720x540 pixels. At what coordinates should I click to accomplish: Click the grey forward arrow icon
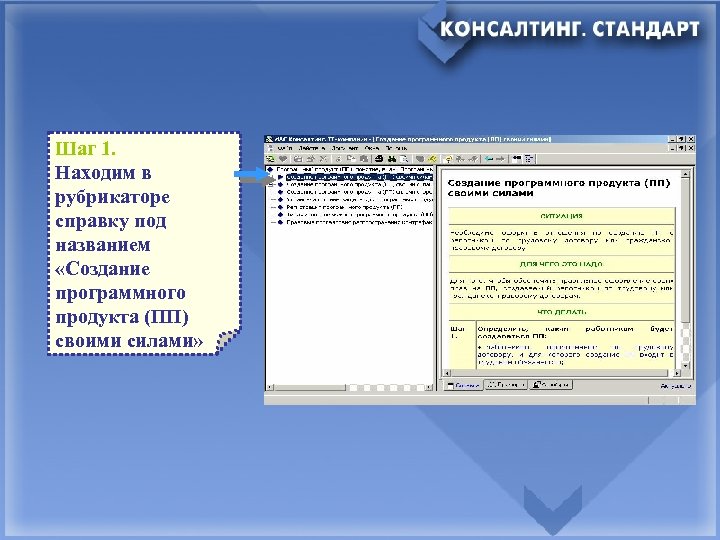(x=500, y=159)
